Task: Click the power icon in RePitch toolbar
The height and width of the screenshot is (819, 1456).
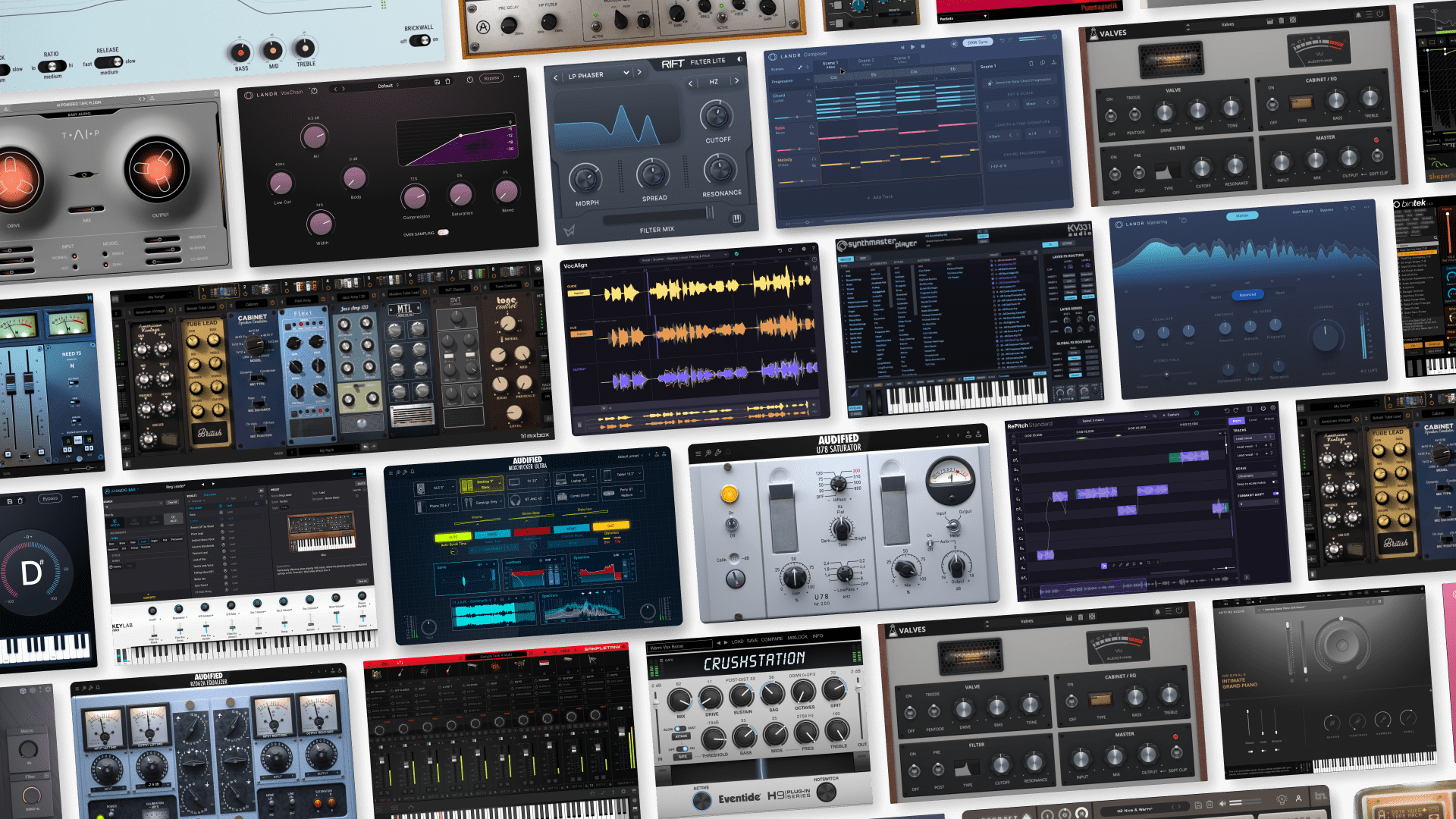Action: pyautogui.click(x=1263, y=409)
